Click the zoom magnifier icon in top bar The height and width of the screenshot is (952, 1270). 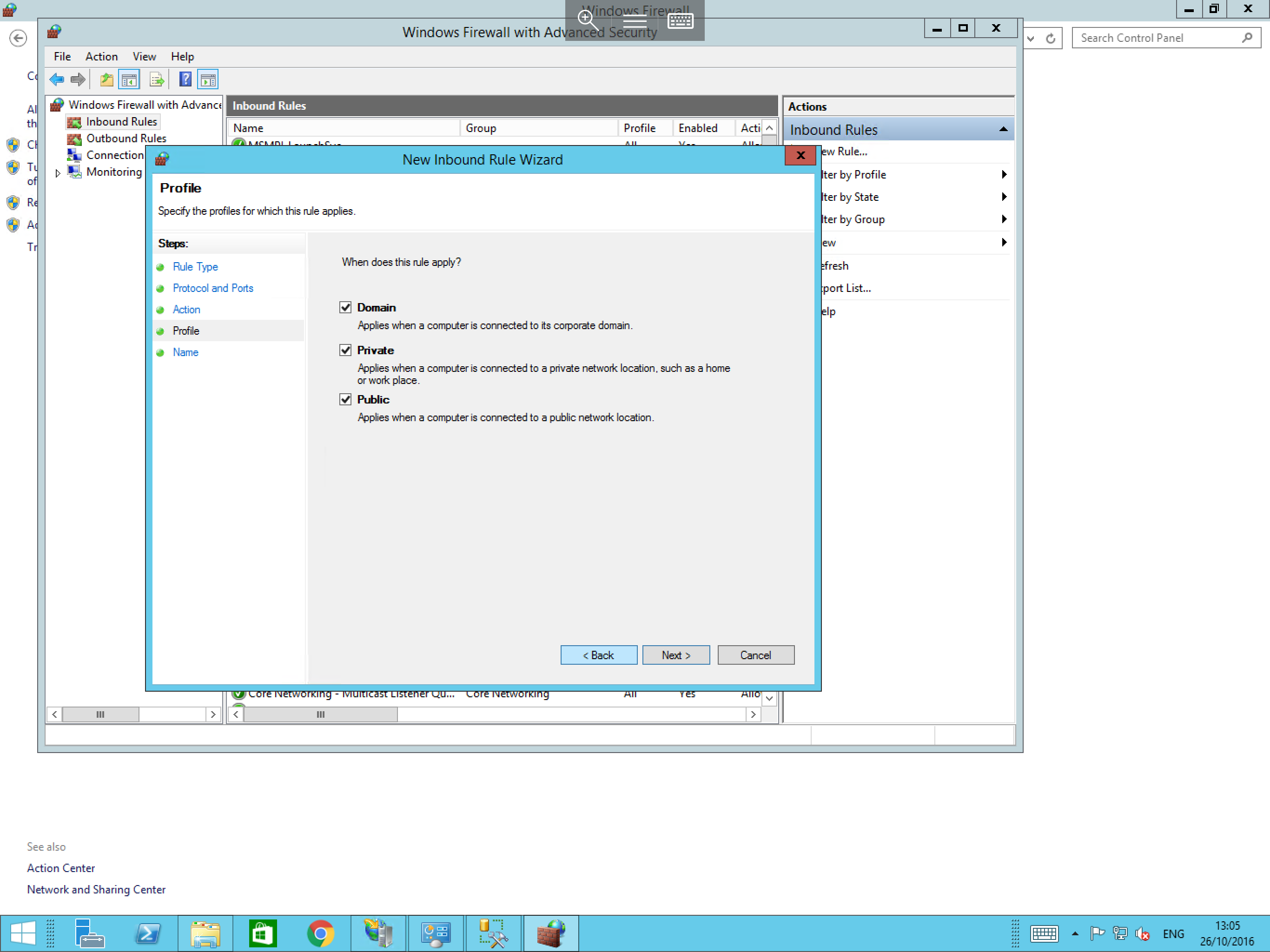pos(588,20)
